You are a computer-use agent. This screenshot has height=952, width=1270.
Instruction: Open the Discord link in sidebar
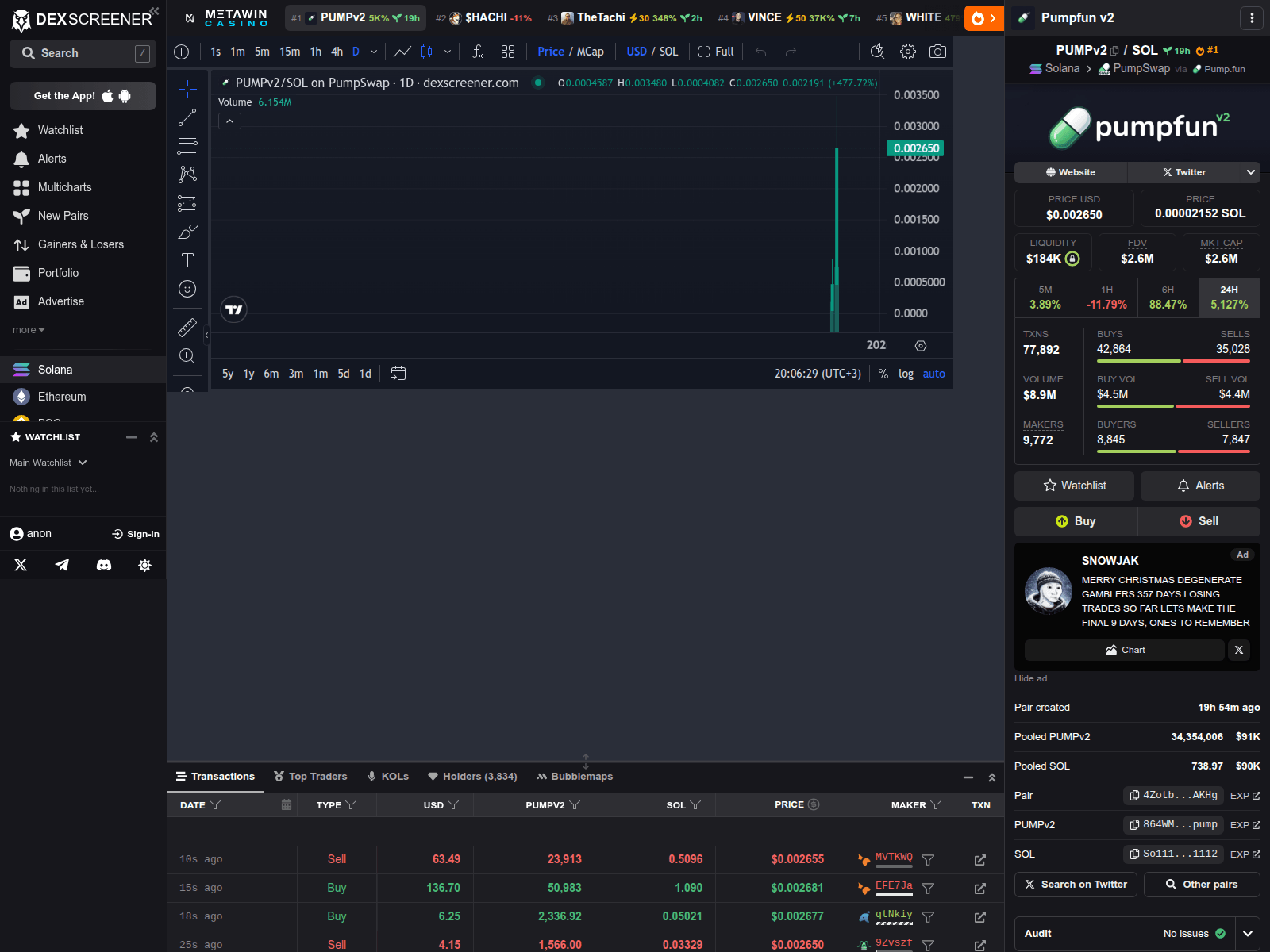[x=104, y=565]
